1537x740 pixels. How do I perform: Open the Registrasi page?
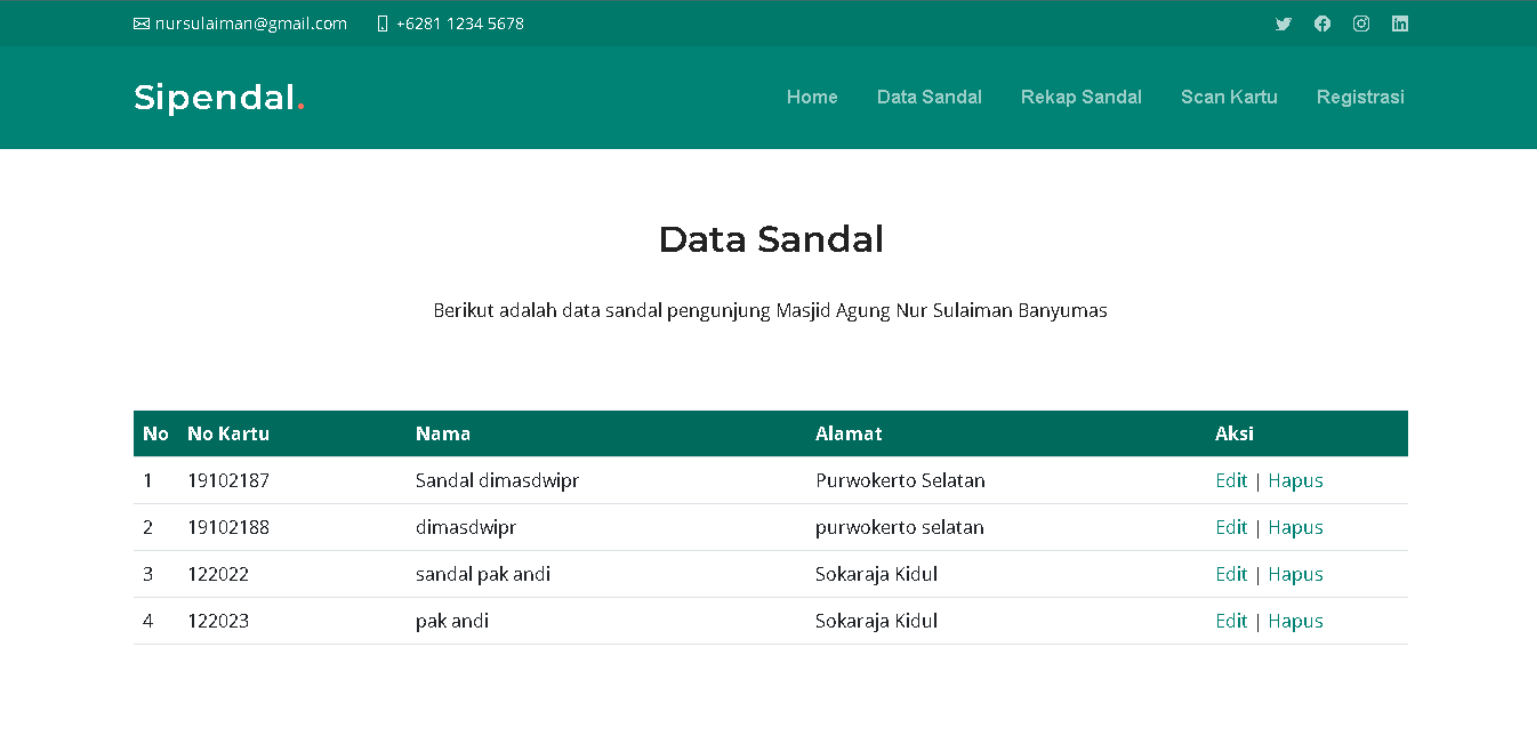1361,97
